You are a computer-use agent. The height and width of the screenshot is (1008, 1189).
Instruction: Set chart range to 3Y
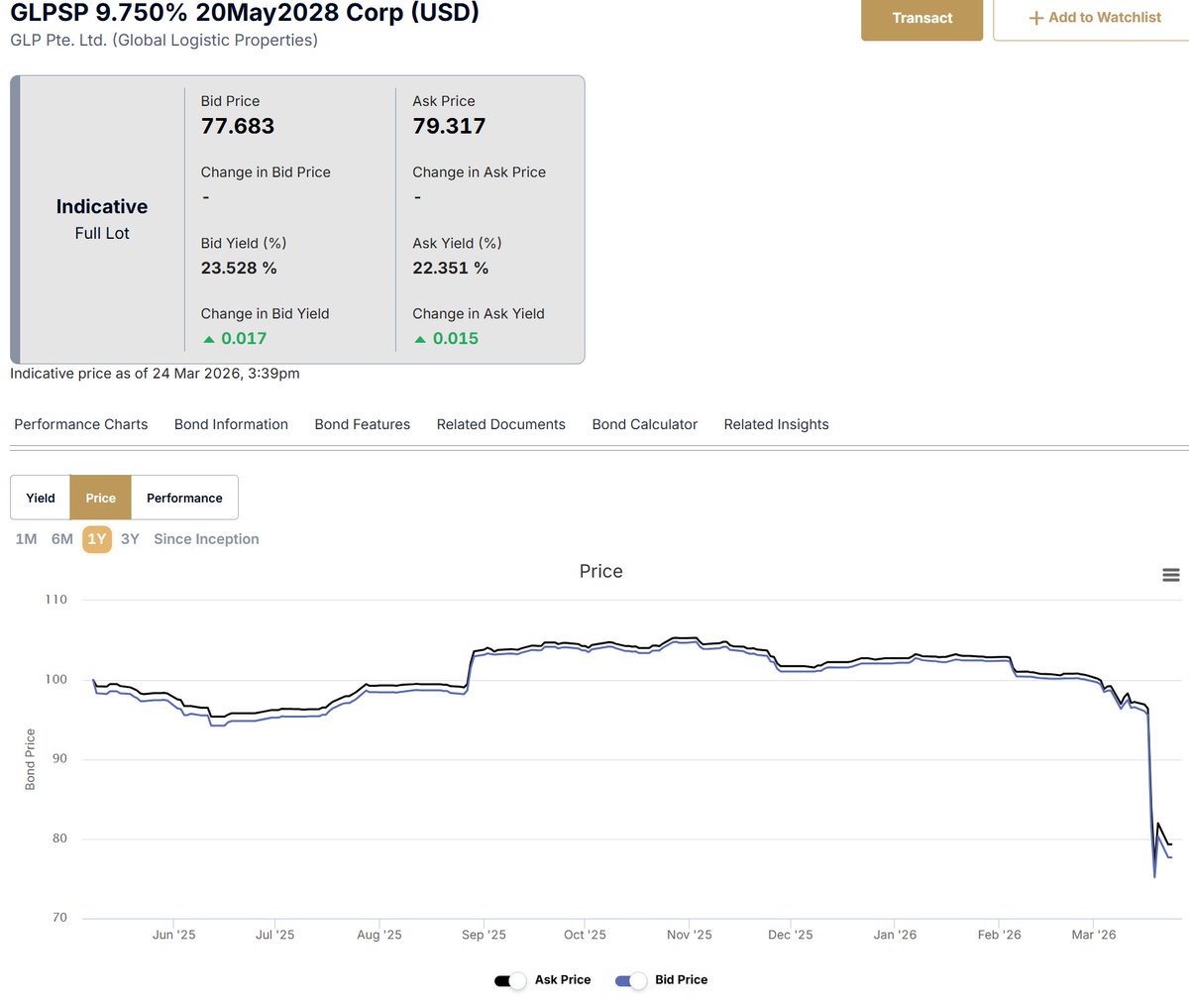[130, 539]
